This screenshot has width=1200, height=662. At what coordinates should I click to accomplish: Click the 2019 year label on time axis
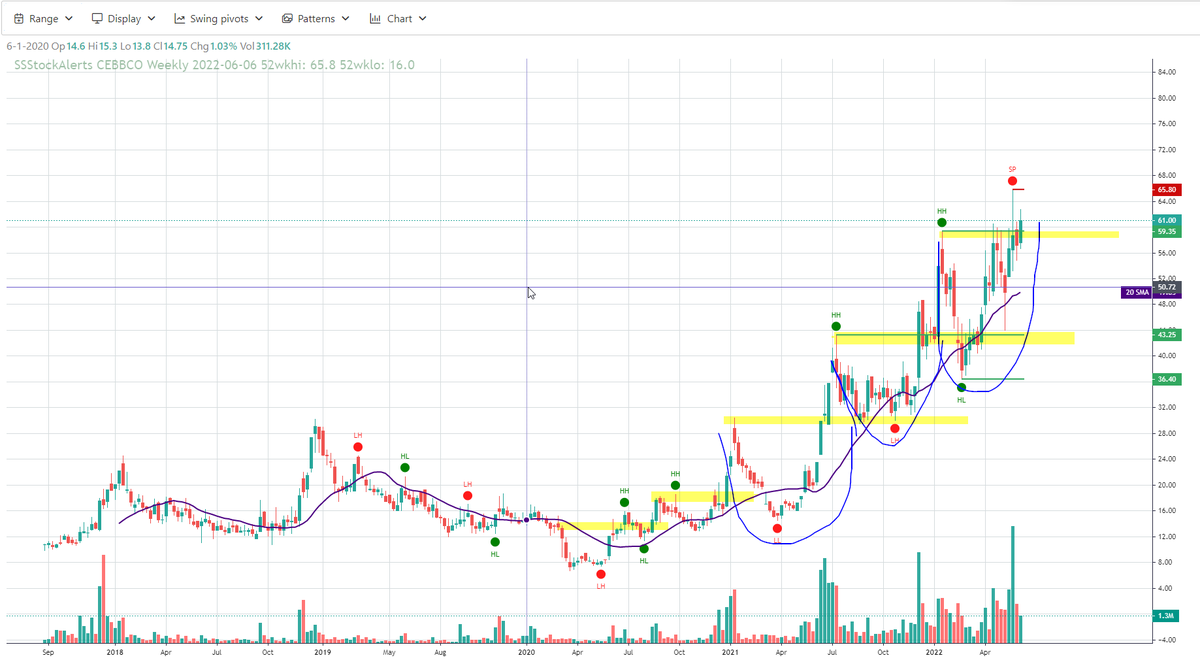(x=323, y=651)
